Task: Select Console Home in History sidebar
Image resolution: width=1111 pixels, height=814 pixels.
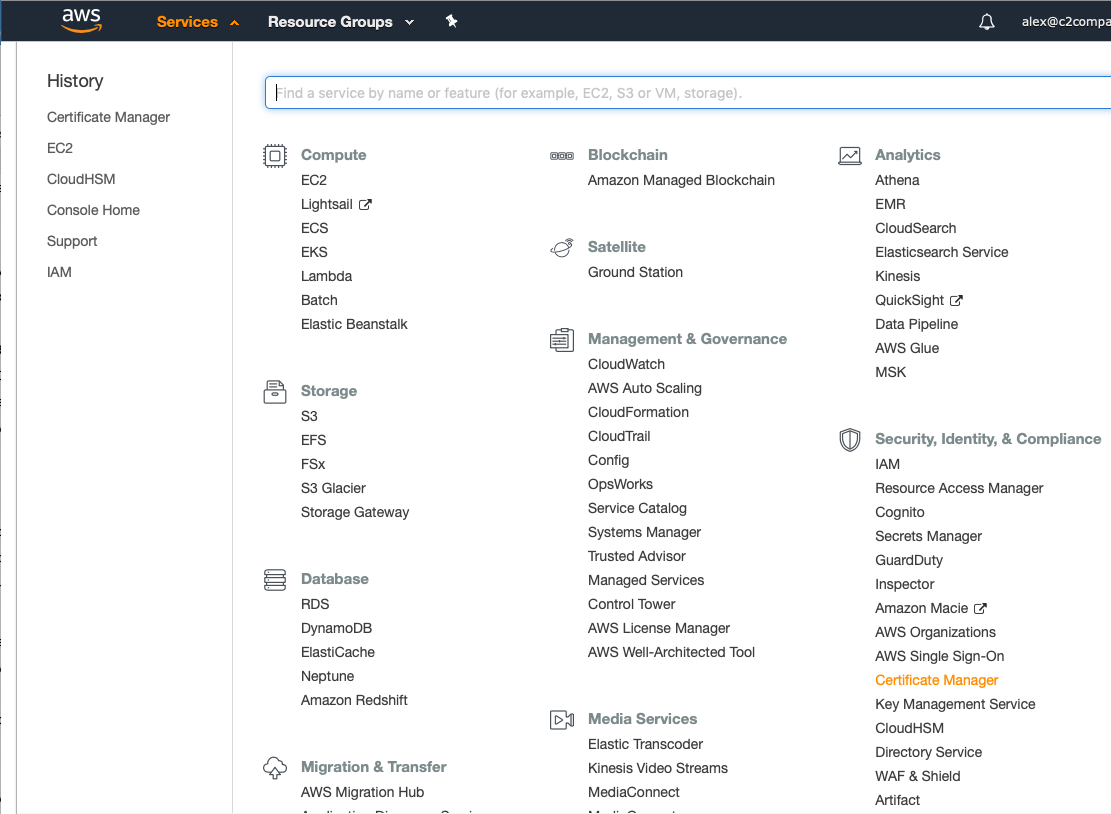Action: [93, 210]
